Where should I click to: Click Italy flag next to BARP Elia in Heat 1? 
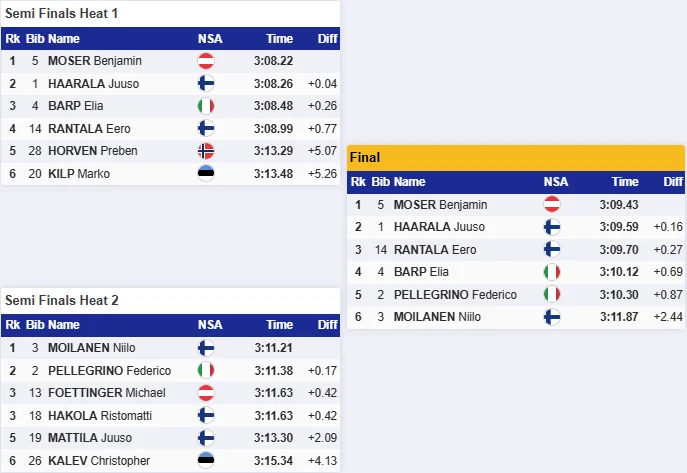pos(206,106)
